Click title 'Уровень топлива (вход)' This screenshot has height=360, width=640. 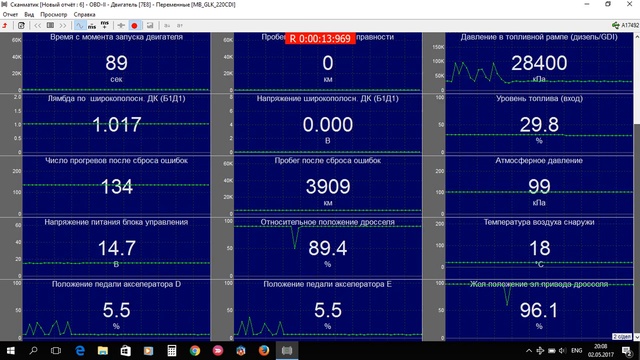[539, 98]
